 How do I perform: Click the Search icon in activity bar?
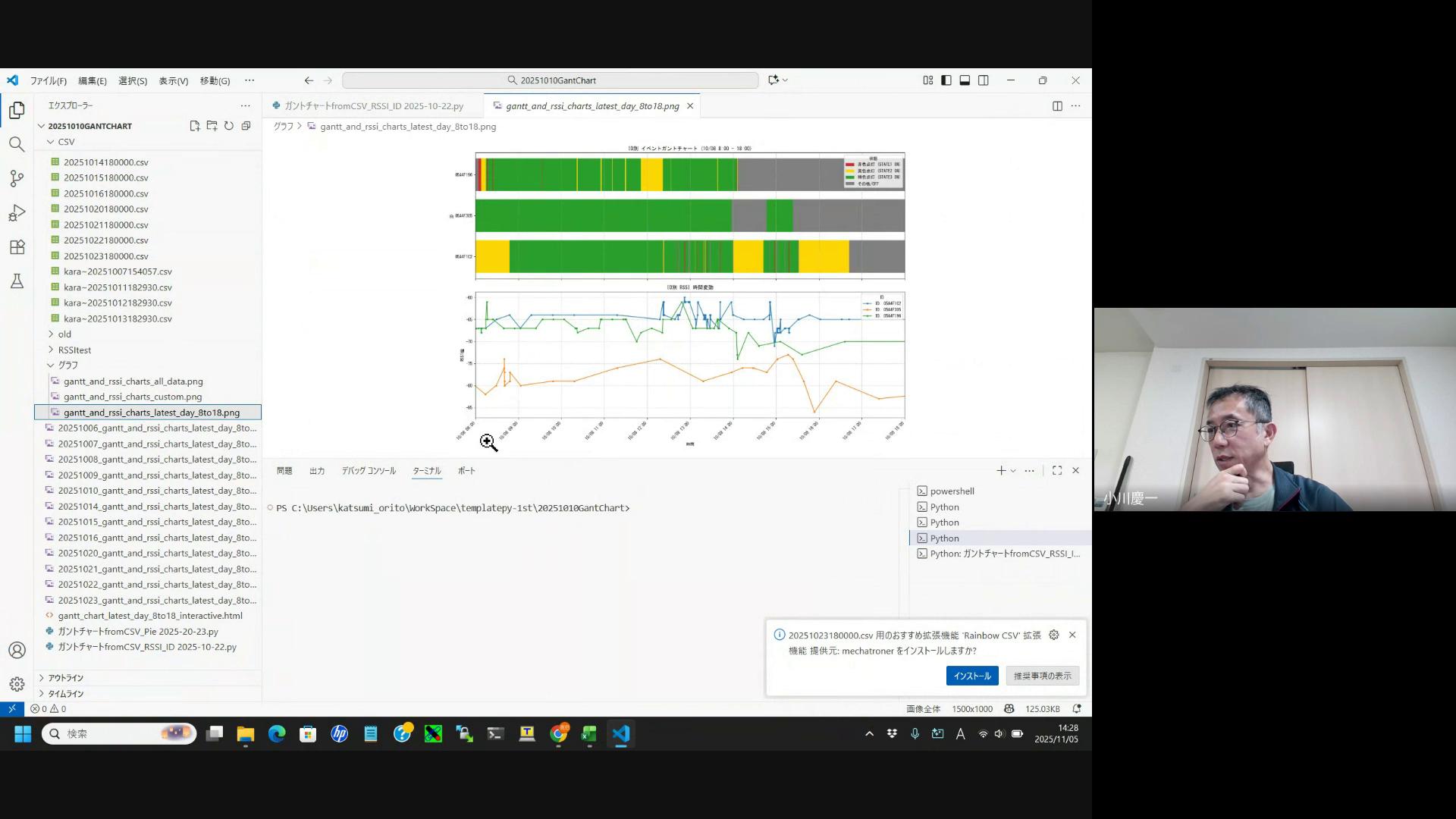coord(17,144)
